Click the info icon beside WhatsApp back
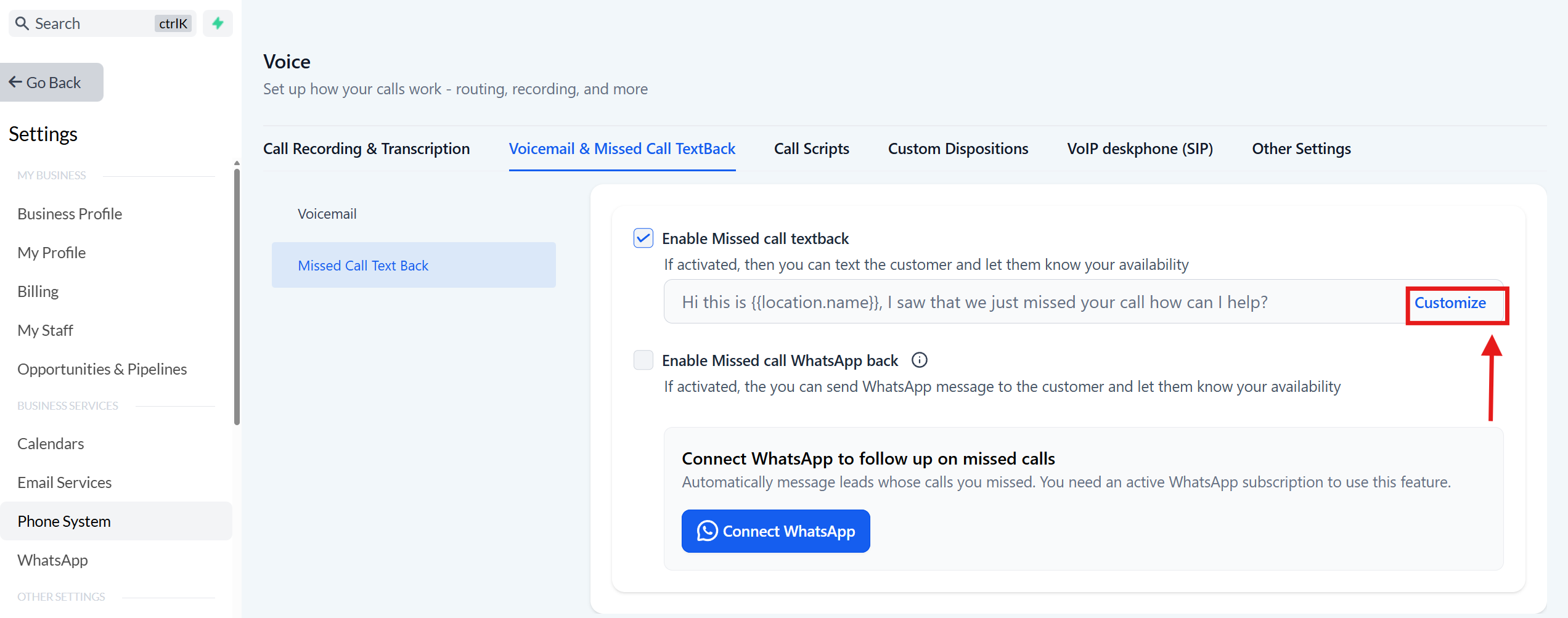The image size is (1568, 618). pyautogui.click(x=919, y=360)
